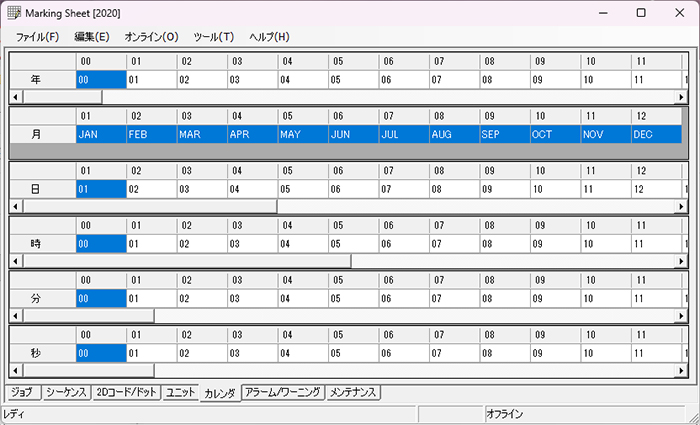Open the アラーム/ワーニング tab

coord(283,393)
